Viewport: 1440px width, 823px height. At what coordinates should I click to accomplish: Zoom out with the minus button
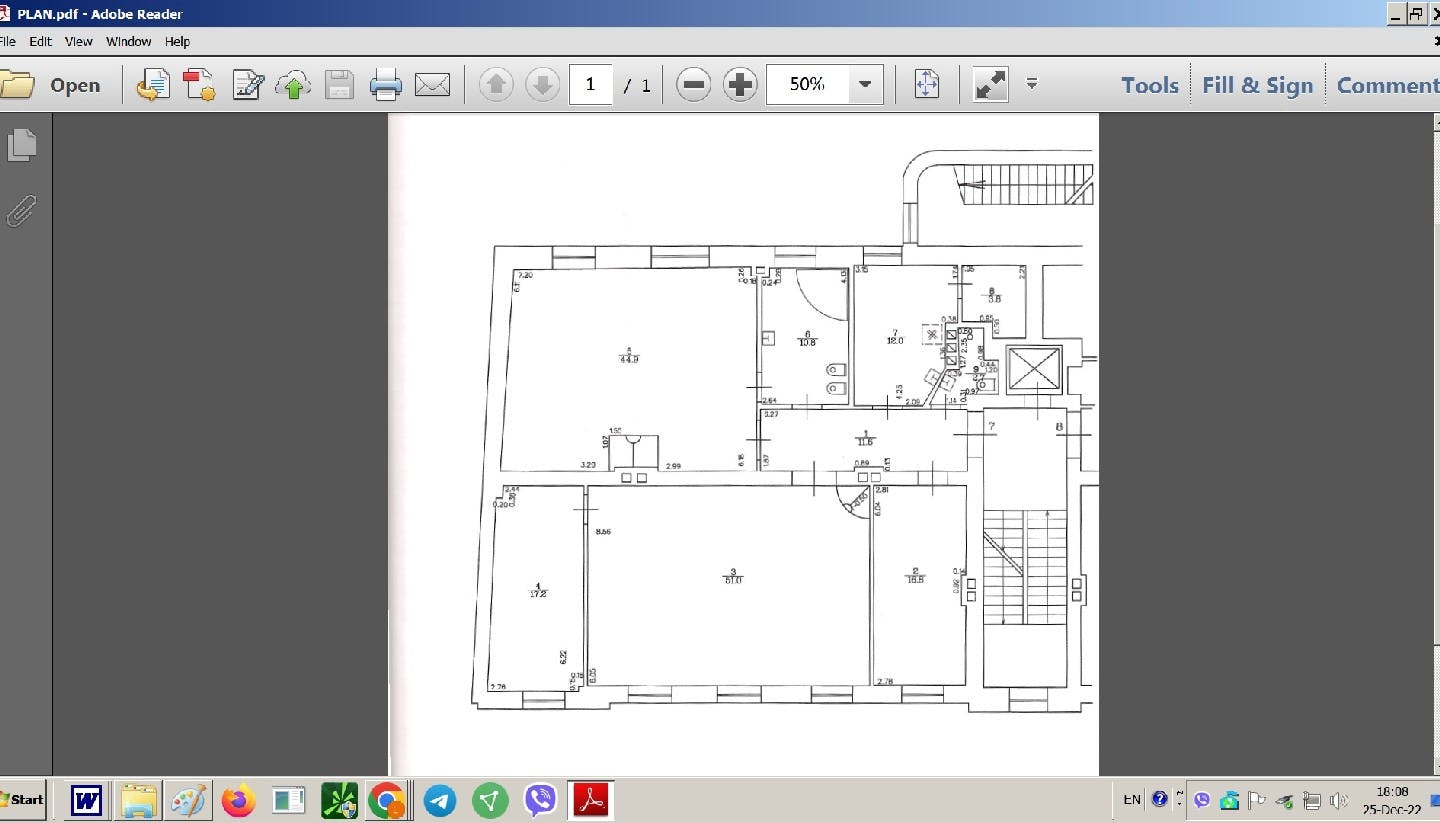pos(693,85)
